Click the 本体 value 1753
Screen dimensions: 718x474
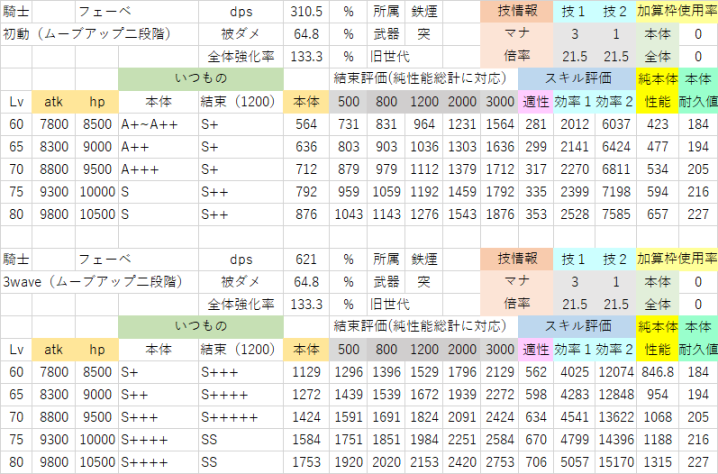(306, 462)
